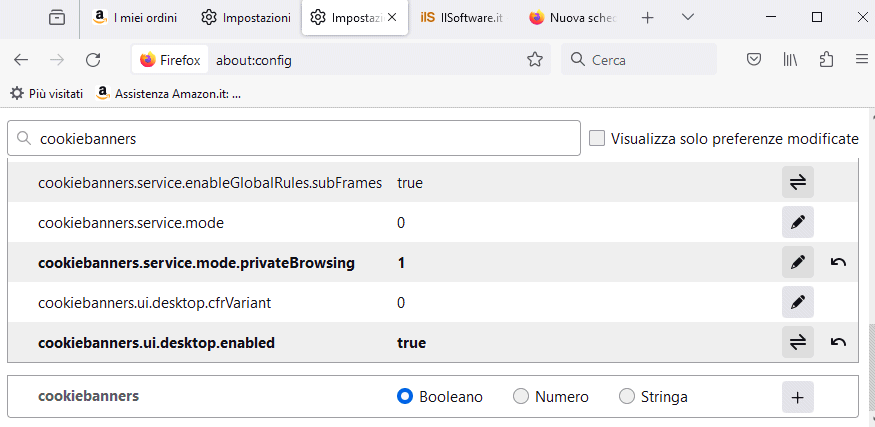Image resolution: width=875 pixels, height=427 pixels.
Task: Click the value 1 of privateBrowsing mode
Action: [401, 262]
